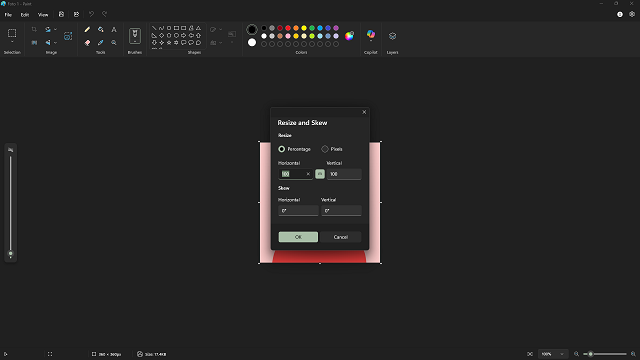
Task: Open the Edit menu
Action: click(x=25, y=15)
